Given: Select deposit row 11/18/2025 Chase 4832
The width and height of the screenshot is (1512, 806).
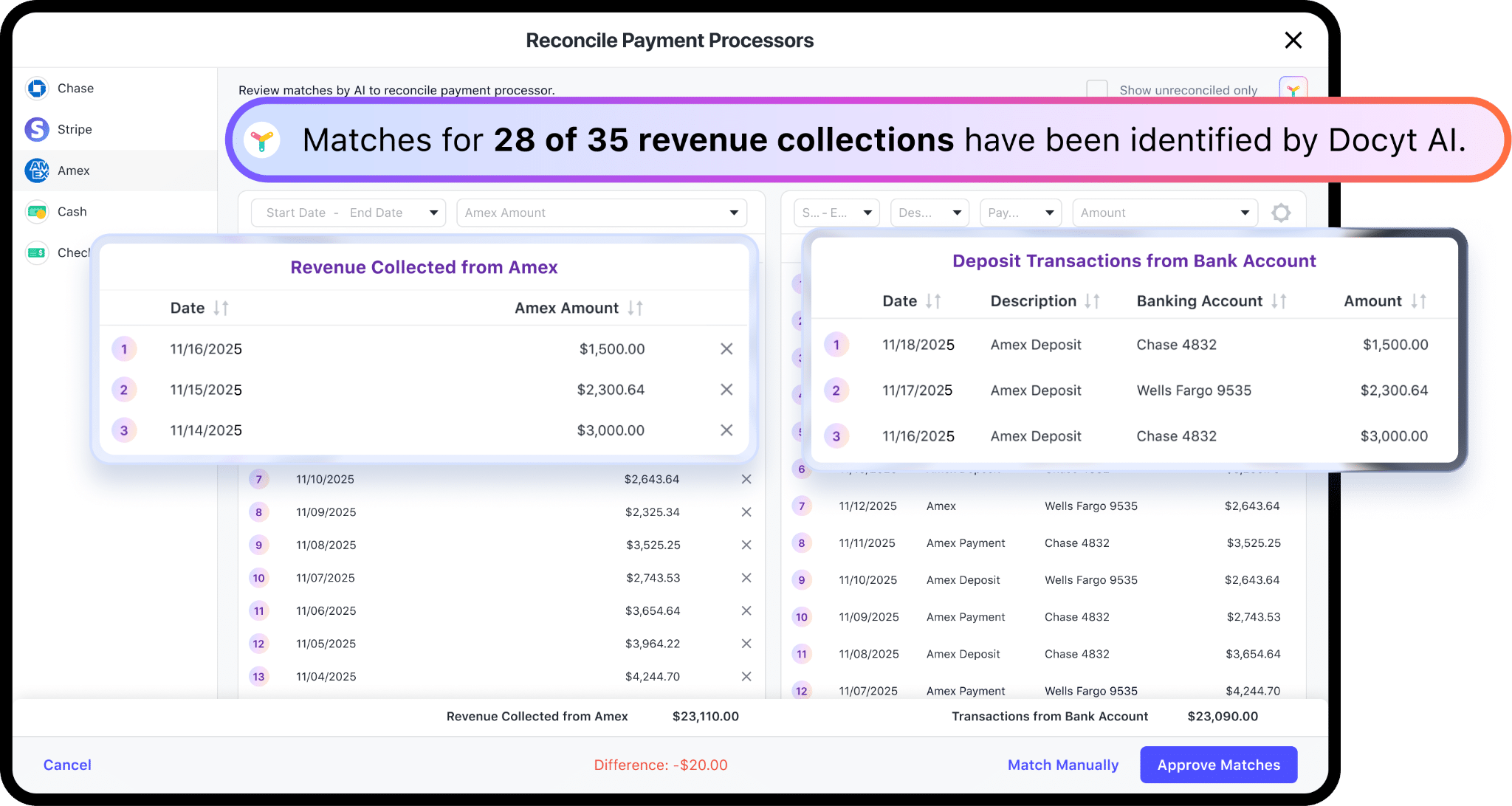Looking at the screenshot, I should coord(1134,345).
